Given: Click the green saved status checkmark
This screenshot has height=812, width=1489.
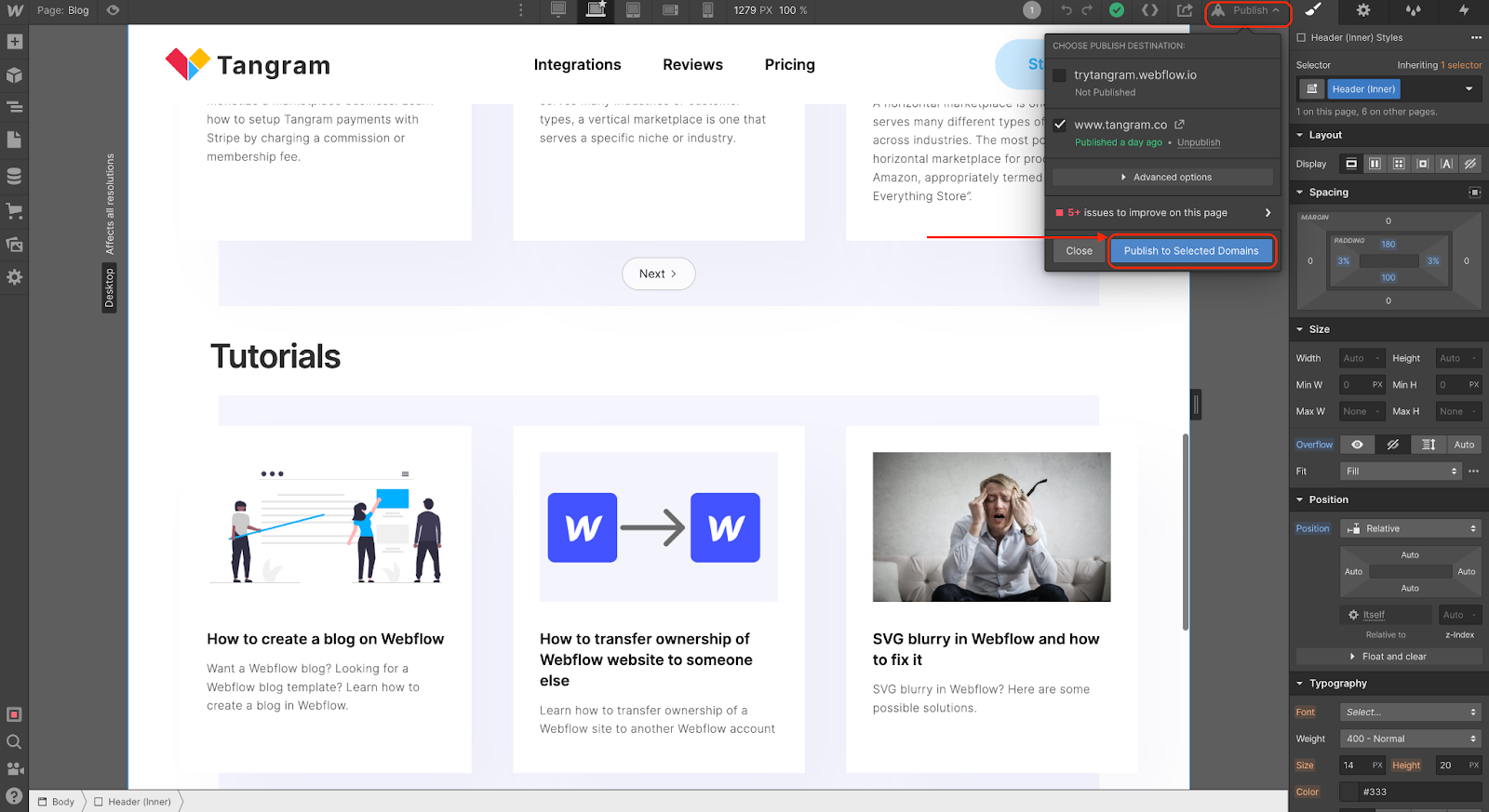Looking at the screenshot, I should tap(1117, 10).
